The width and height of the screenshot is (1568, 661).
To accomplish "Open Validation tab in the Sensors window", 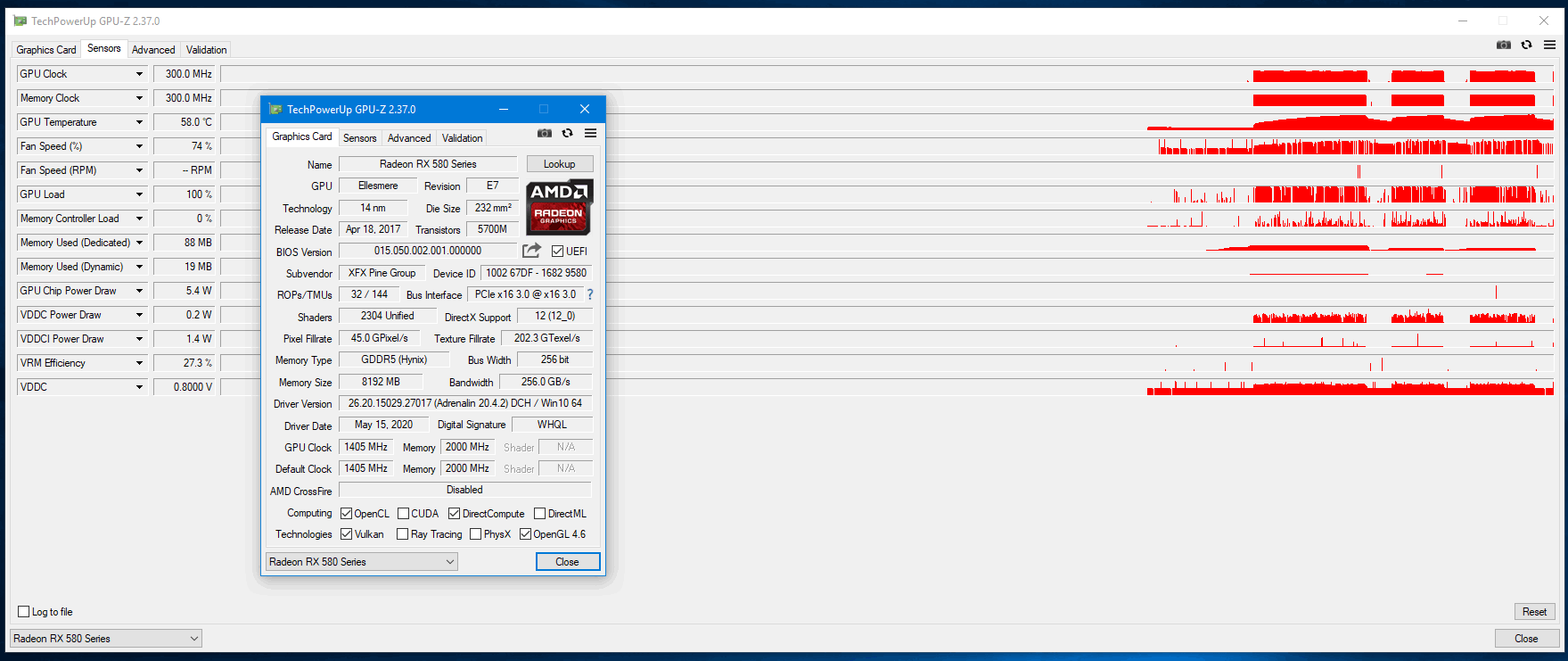I will pos(207,50).
